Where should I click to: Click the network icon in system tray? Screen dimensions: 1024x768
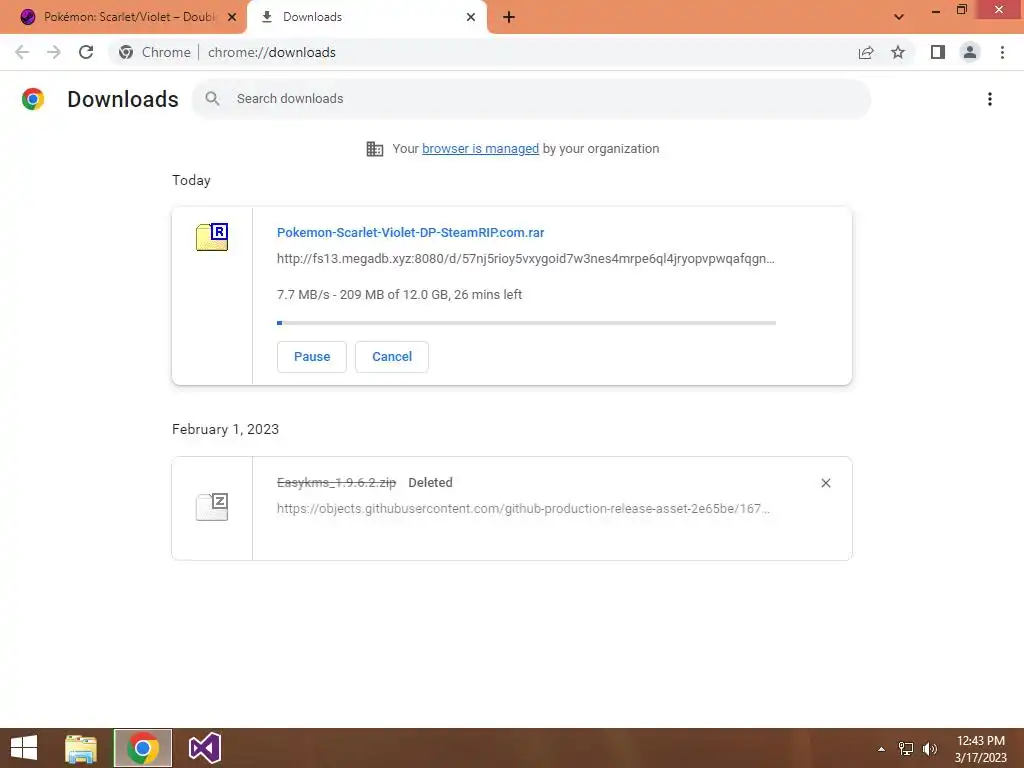click(x=906, y=749)
